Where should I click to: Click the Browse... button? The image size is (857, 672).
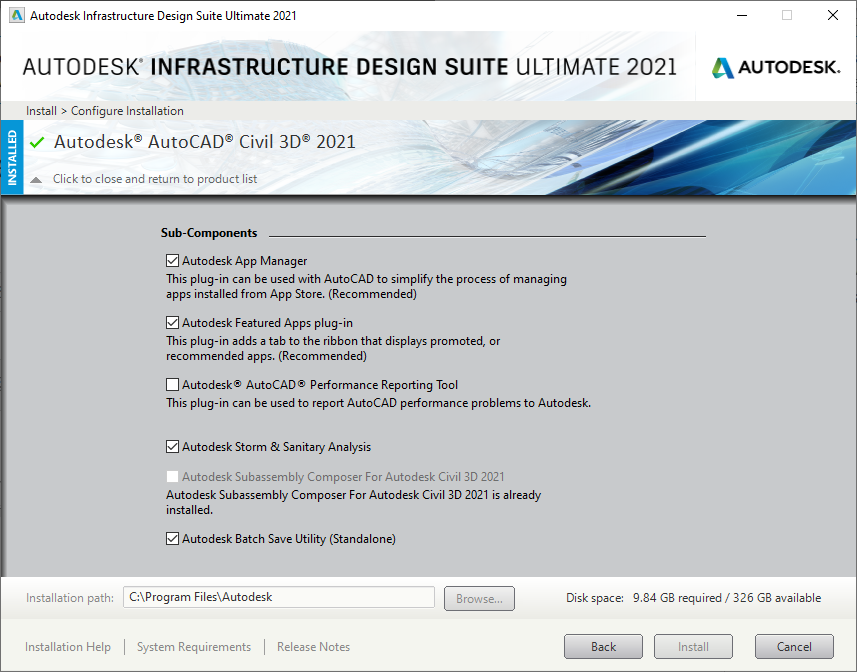coord(479,599)
